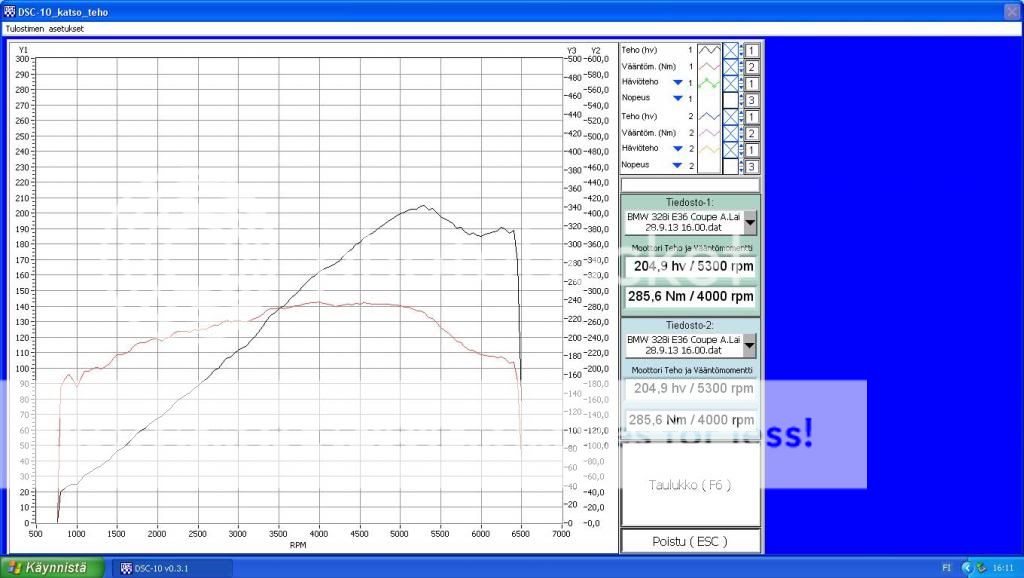1024x578 pixels.
Task: Disable the Häviöteho file 2 checkbox
Action: [x=730, y=148]
